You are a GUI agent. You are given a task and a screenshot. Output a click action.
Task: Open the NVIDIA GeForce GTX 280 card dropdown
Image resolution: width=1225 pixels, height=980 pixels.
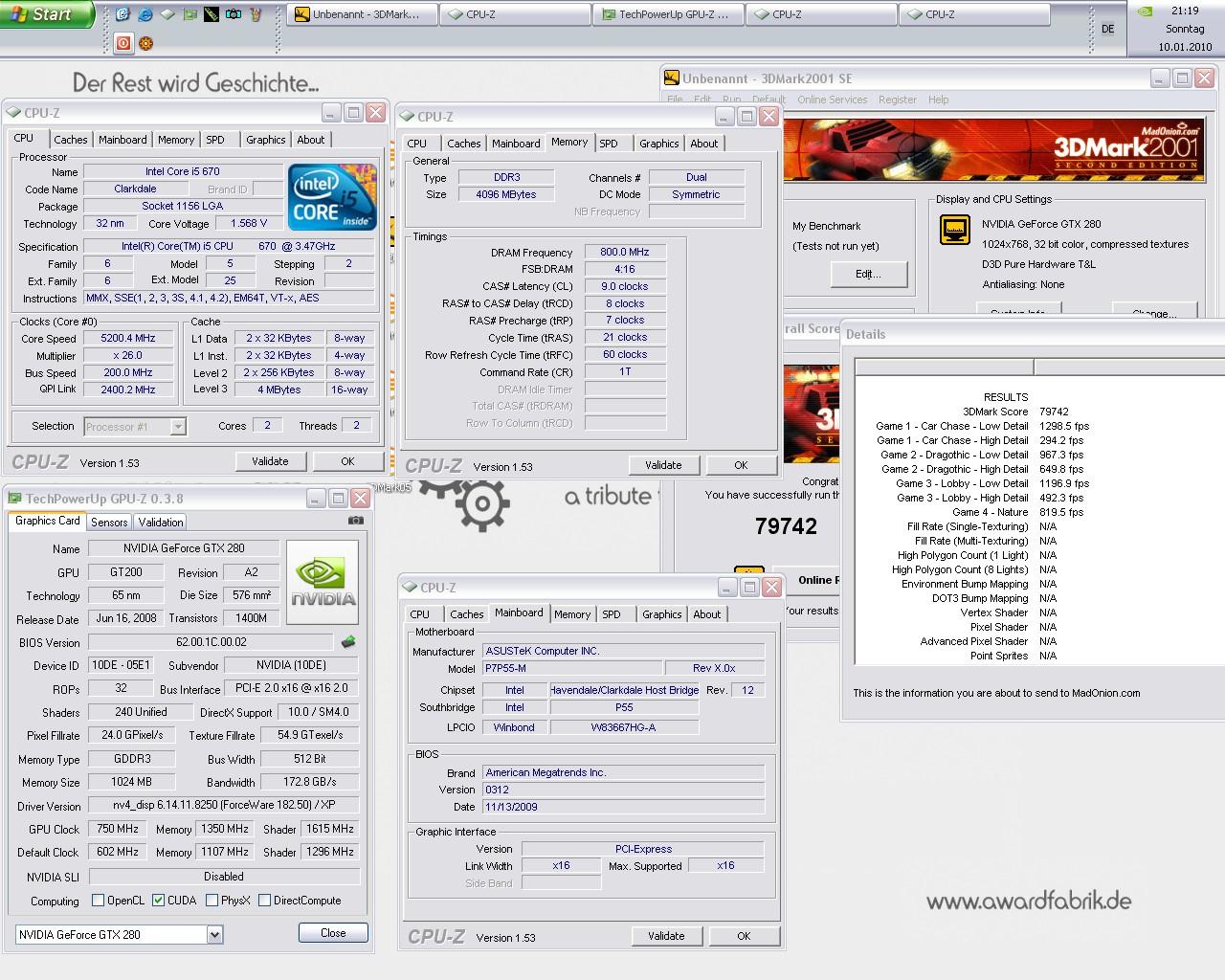coord(214,935)
